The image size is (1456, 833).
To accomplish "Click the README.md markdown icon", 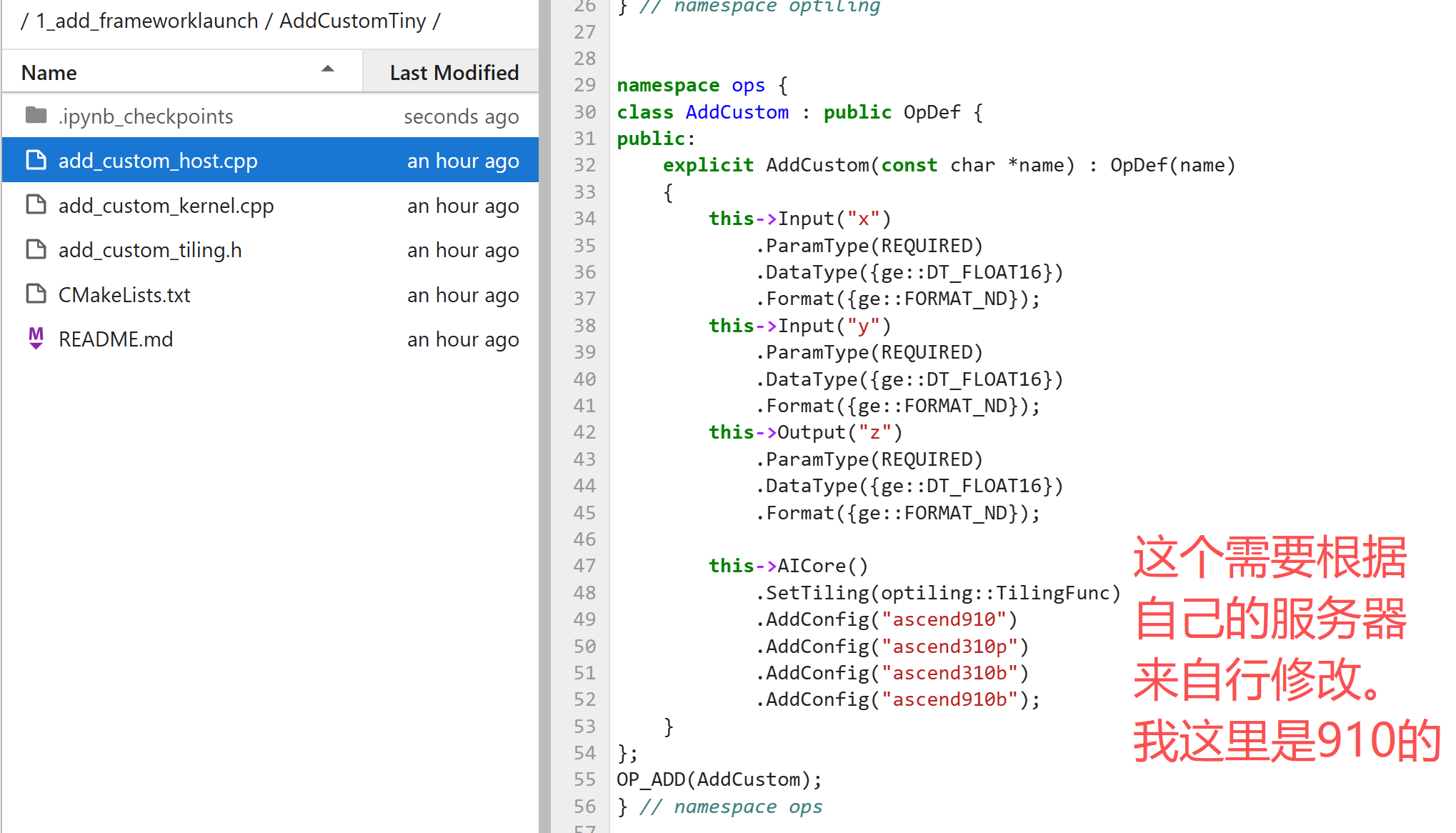I will [x=36, y=339].
